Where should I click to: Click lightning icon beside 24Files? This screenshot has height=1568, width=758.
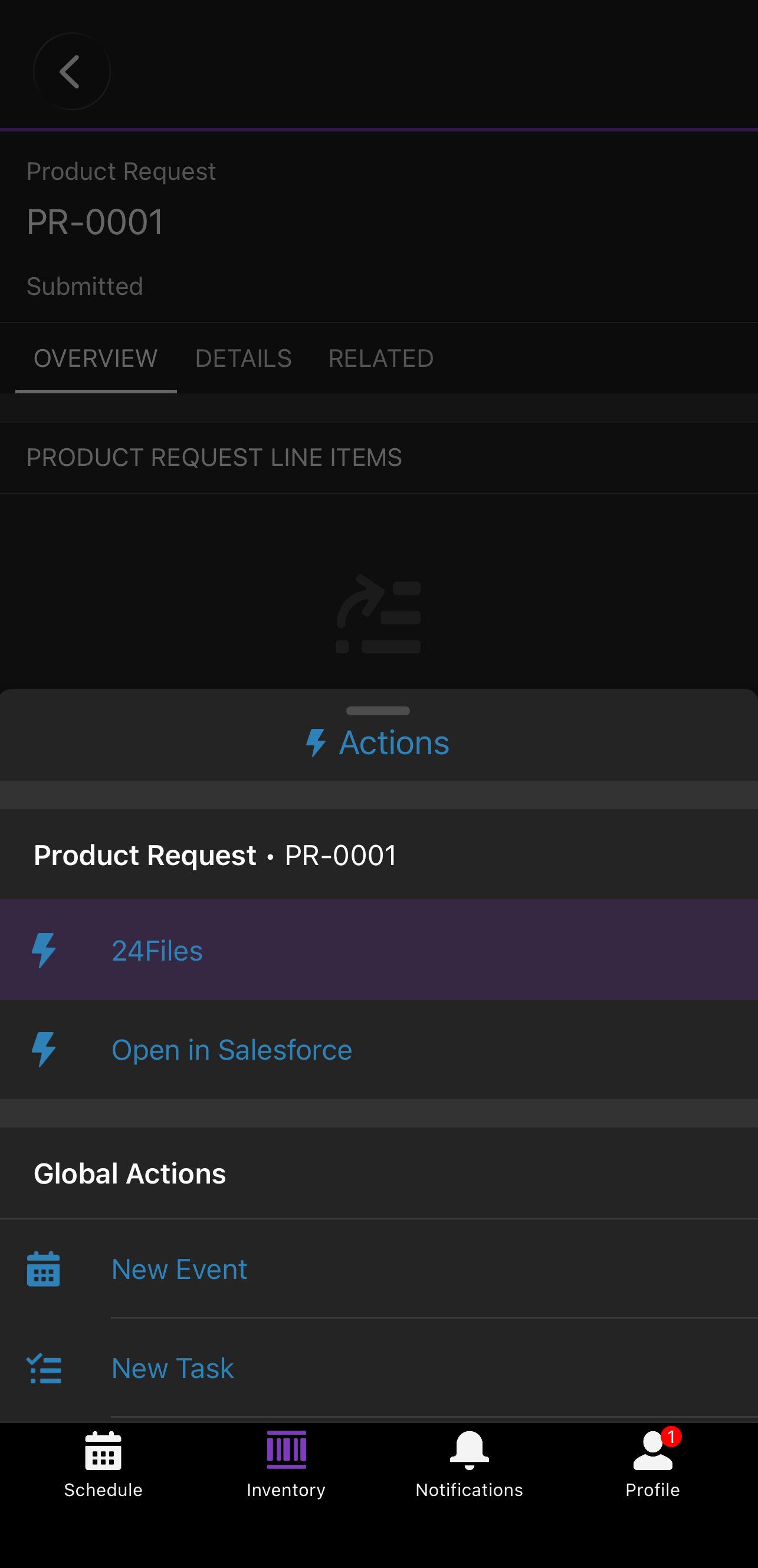coord(44,950)
